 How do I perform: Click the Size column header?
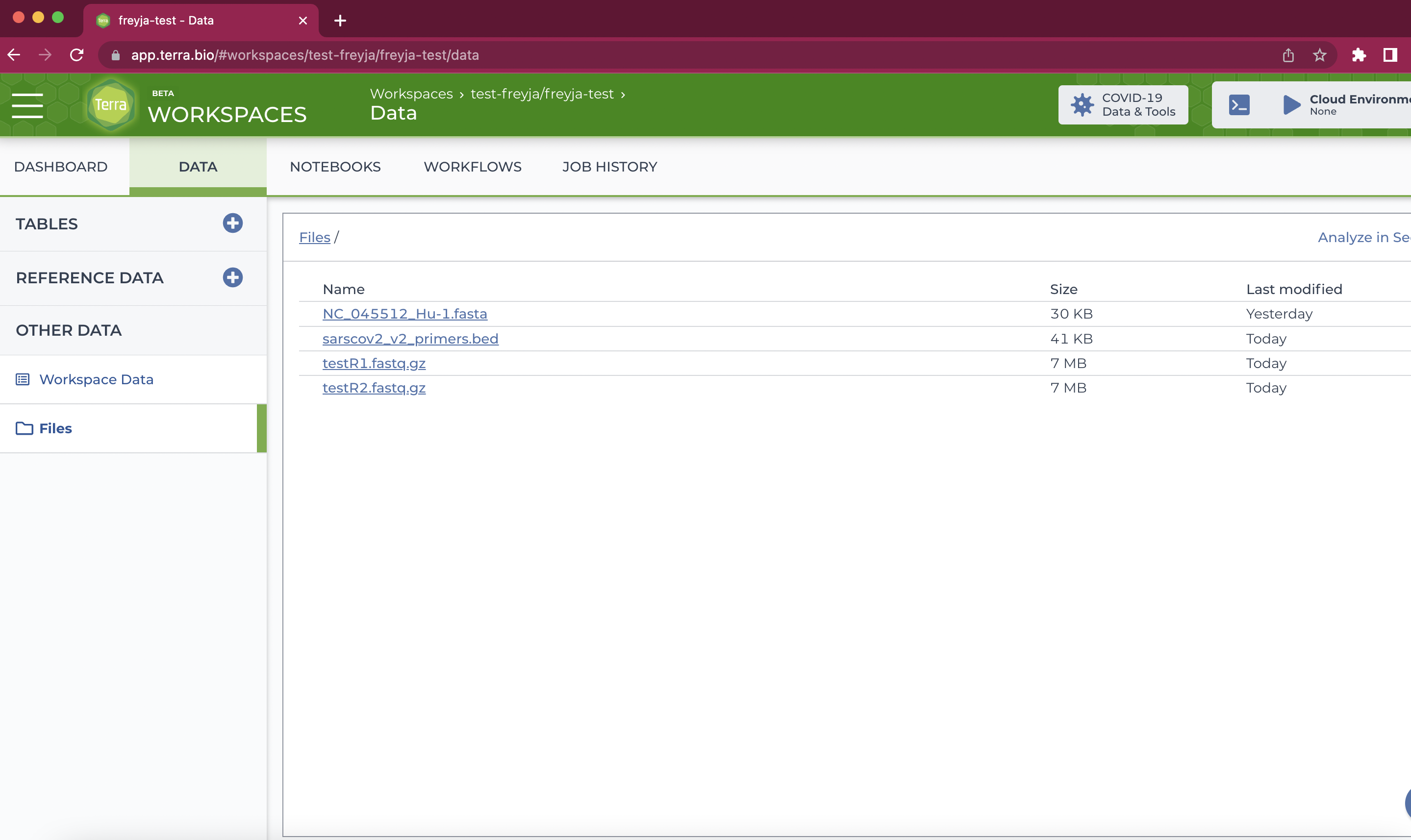(x=1063, y=289)
